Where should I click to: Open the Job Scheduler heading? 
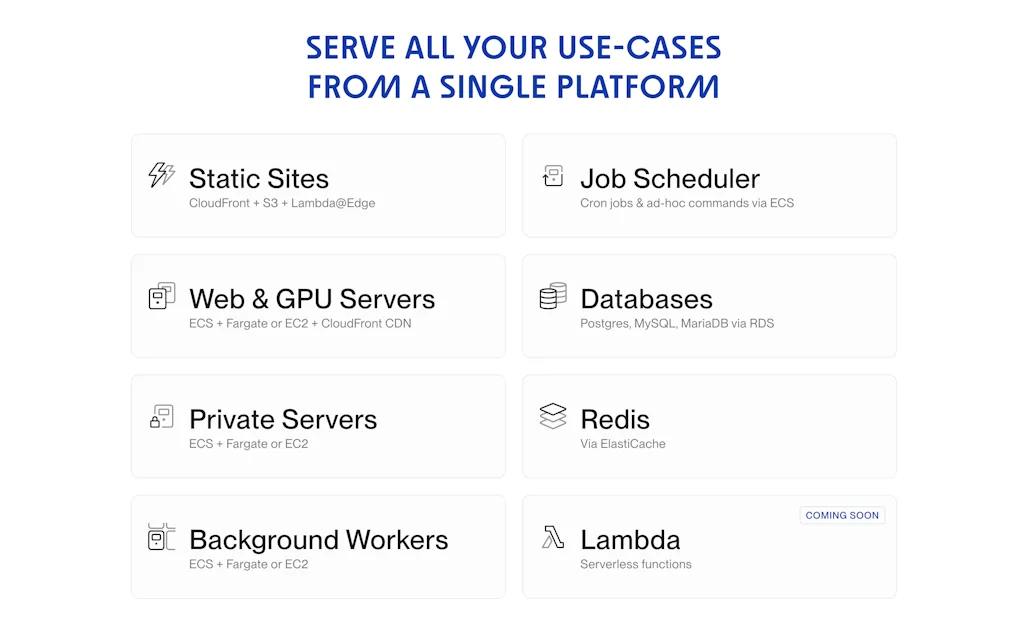click(670, 179)
